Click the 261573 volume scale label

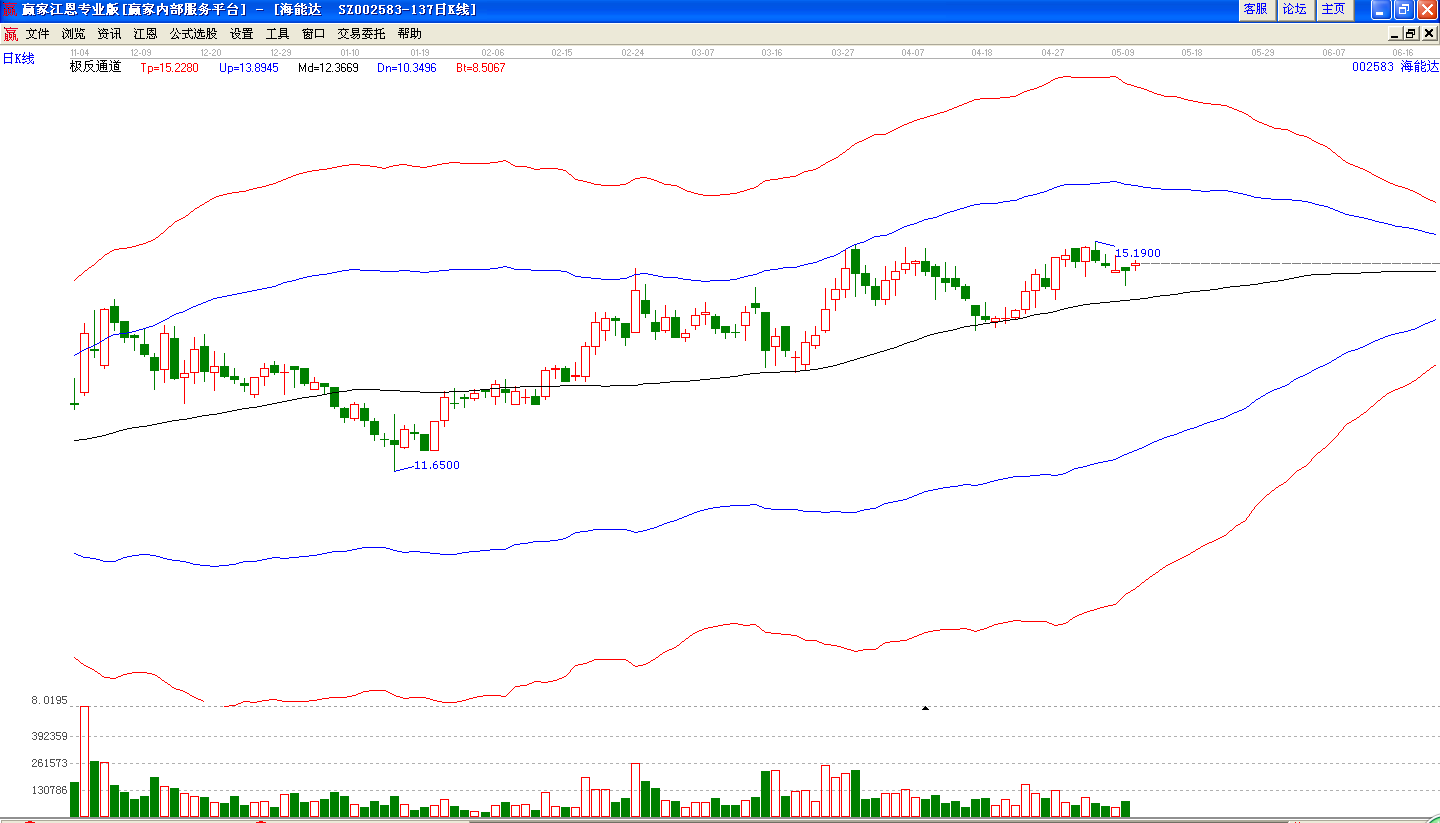49,763
